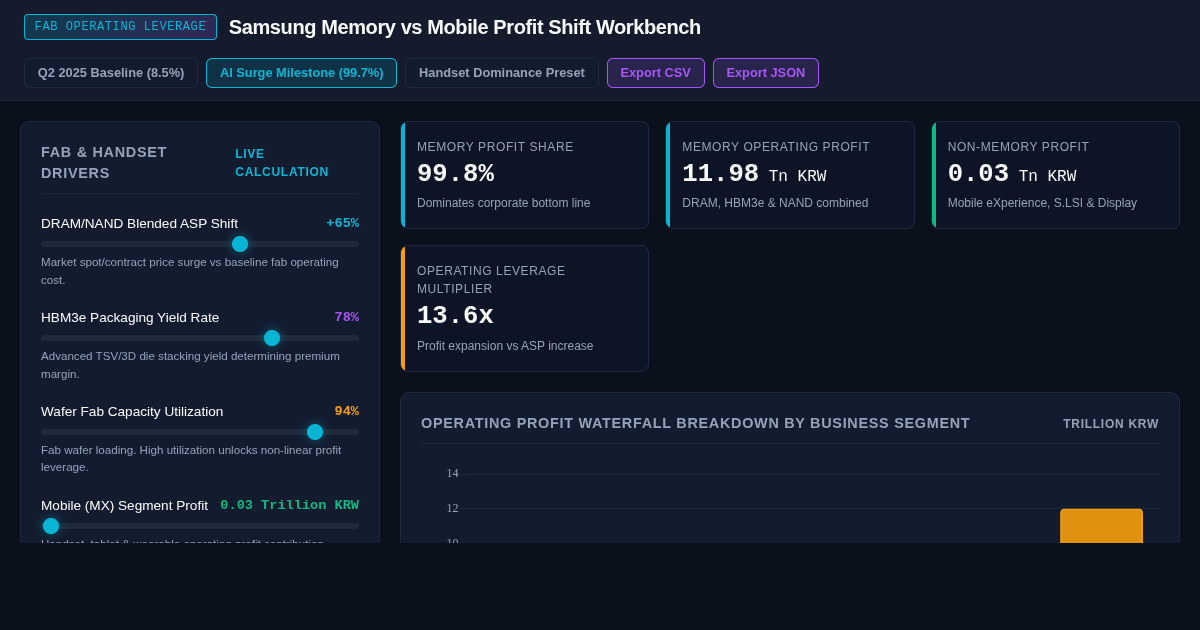Click the 'Profit expansion vs ASP increase' caption

click(505, 346)
